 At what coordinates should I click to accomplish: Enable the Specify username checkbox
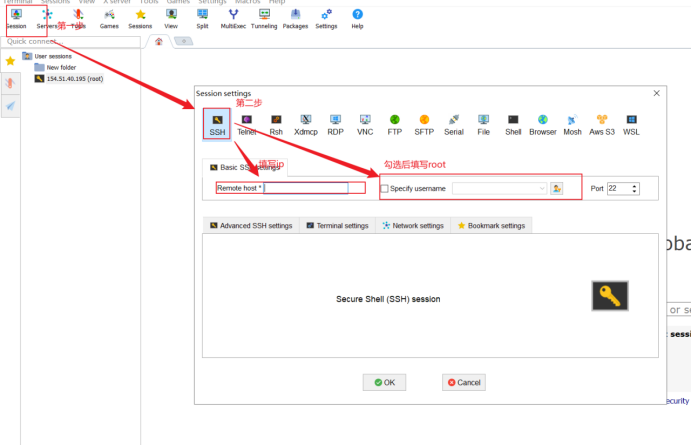click(385, 188)
